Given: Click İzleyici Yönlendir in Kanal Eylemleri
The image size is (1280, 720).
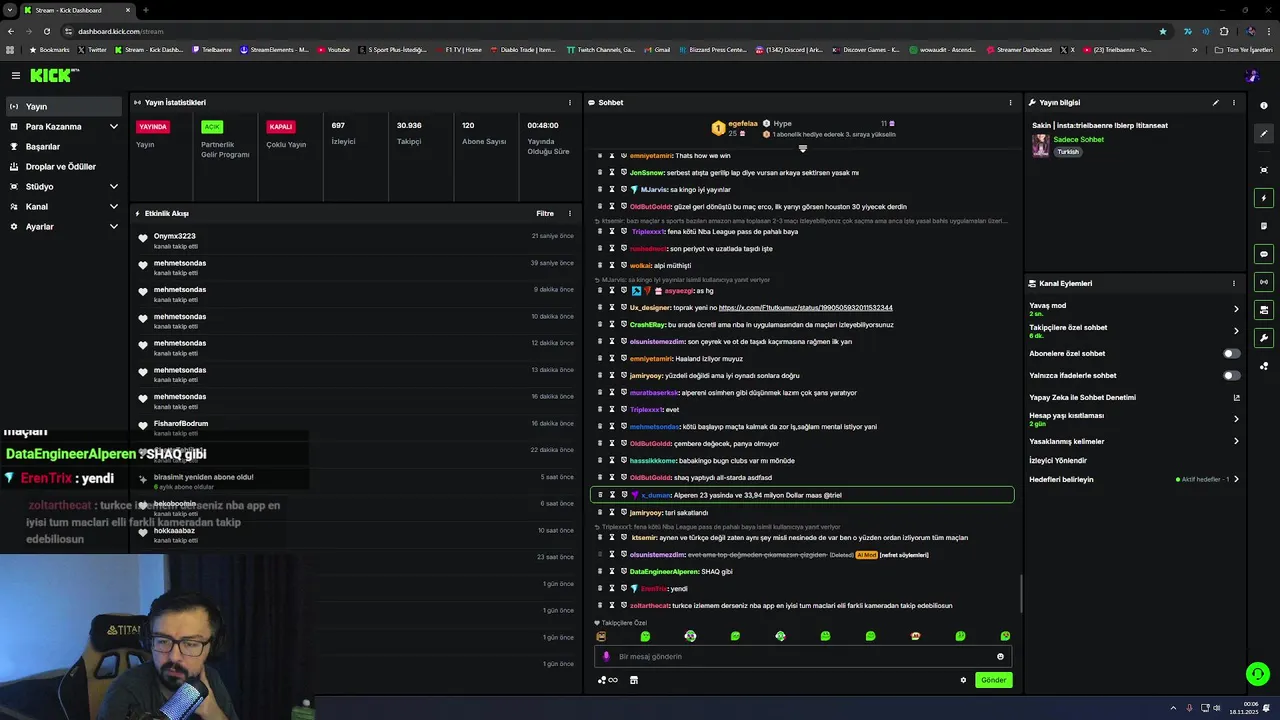Looking at the screenshot, I should [x=1058, y=461].
